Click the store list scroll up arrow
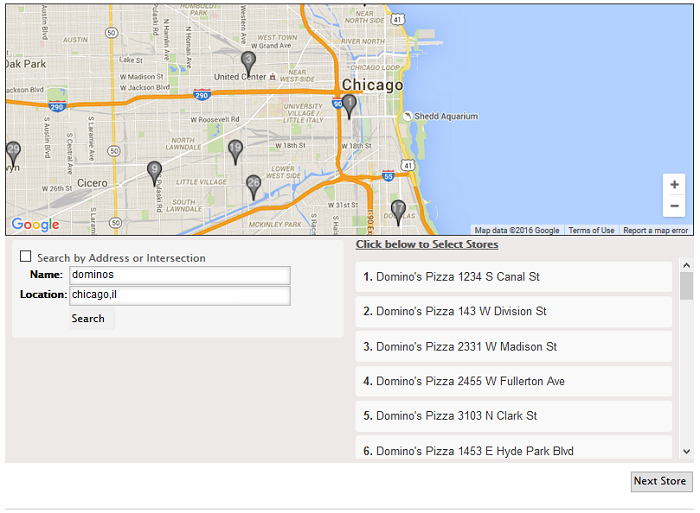The image size is (700, 513). pyautogui.click(x=687, y=265)
